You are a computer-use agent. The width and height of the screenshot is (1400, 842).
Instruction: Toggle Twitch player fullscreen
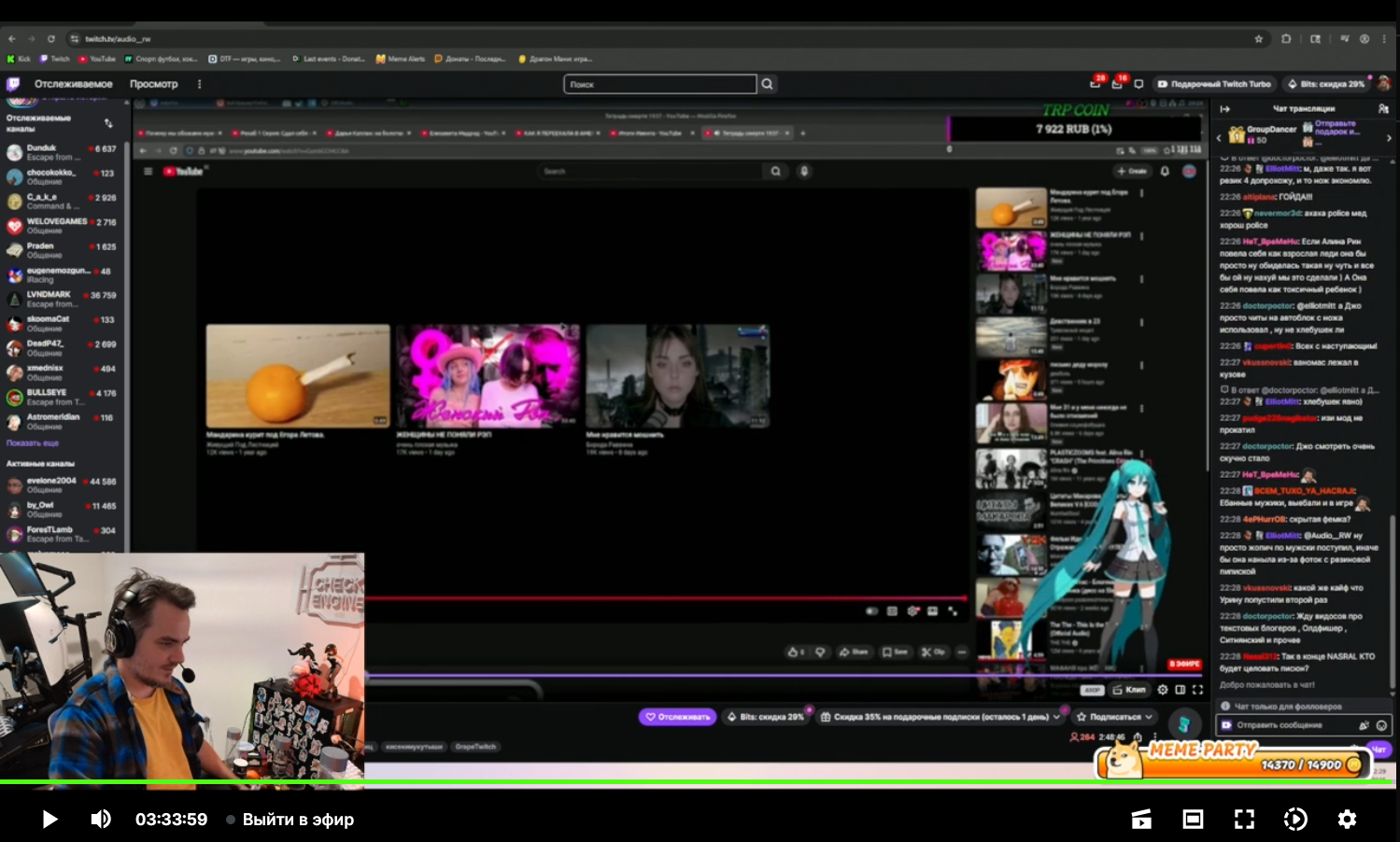tap(1197, 690)
